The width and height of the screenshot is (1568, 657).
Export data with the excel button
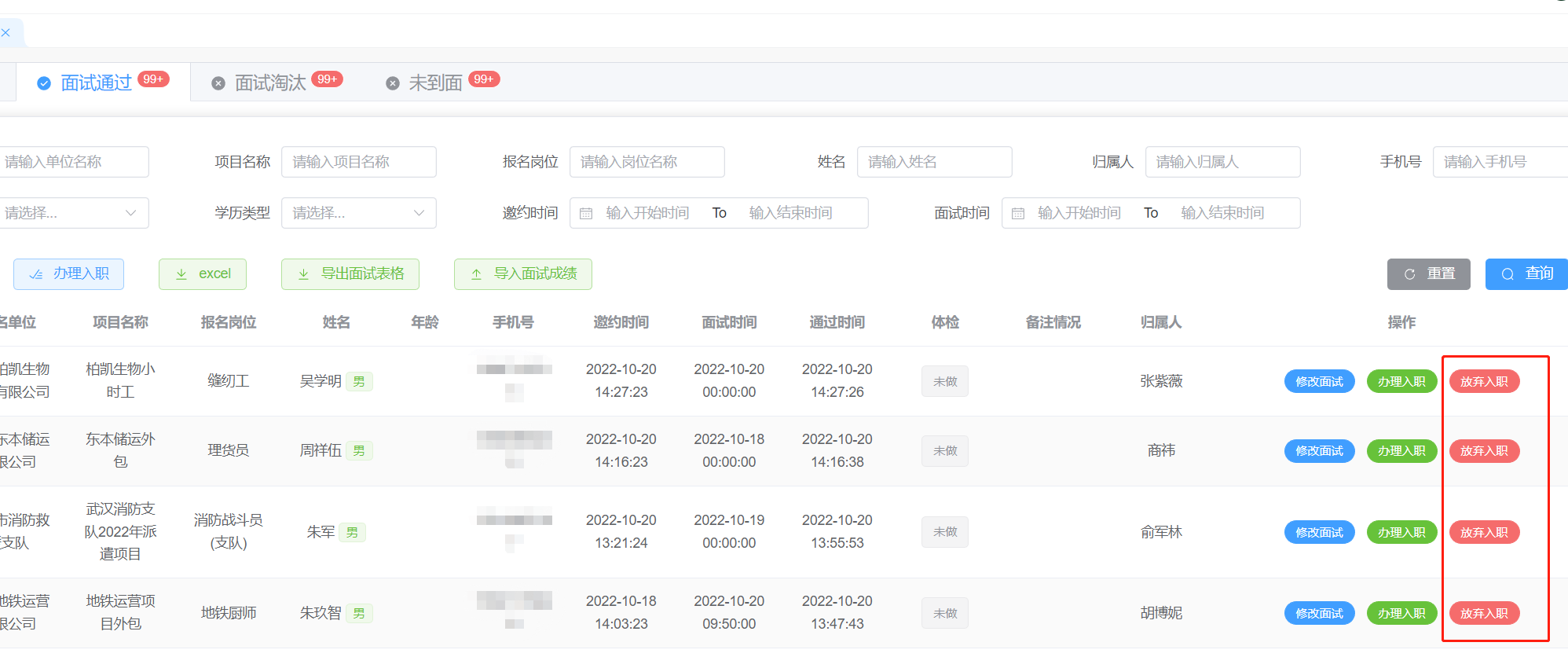click(203, 274)
